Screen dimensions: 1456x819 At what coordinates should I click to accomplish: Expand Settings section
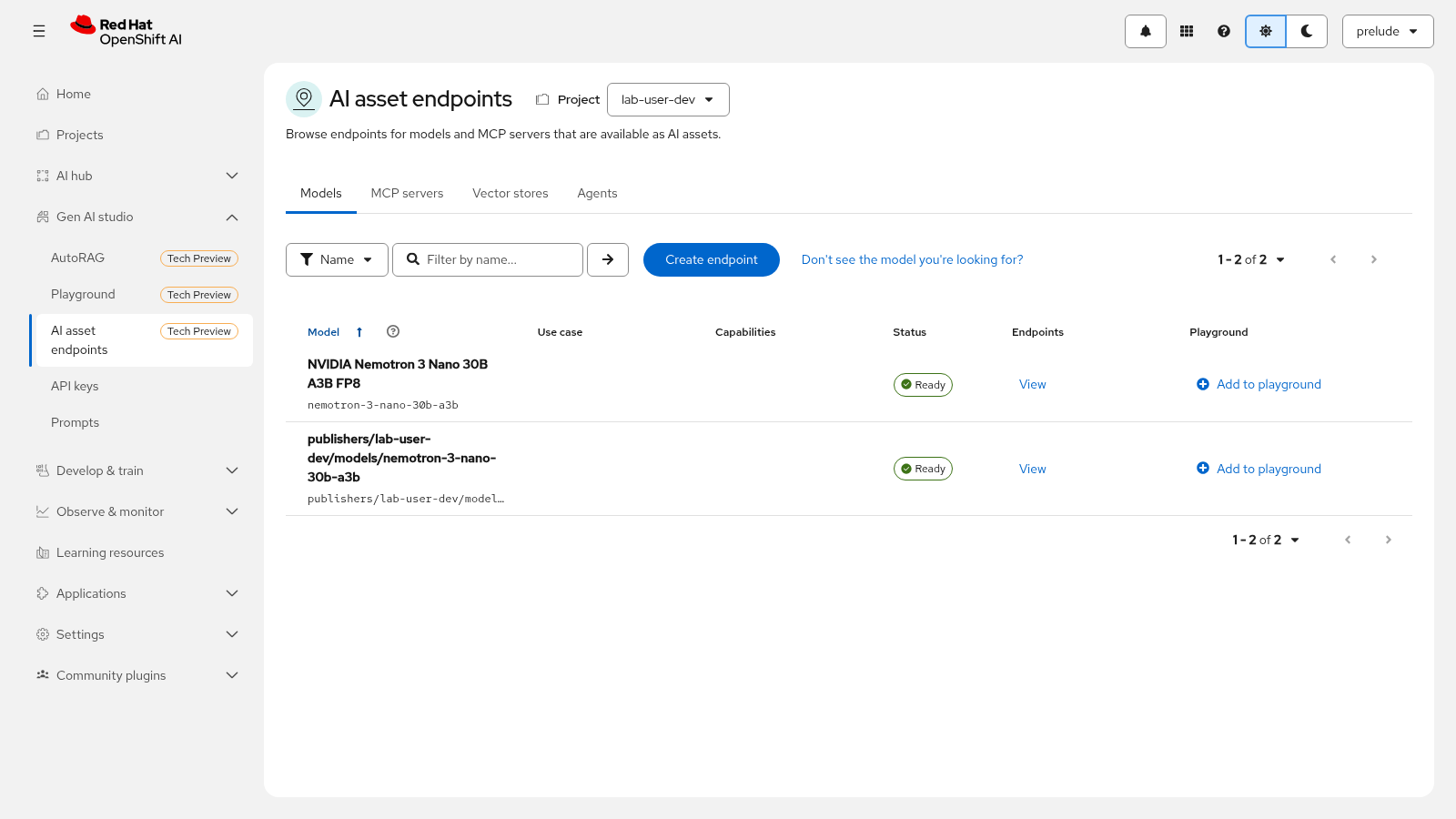click(x=141, y=634)
